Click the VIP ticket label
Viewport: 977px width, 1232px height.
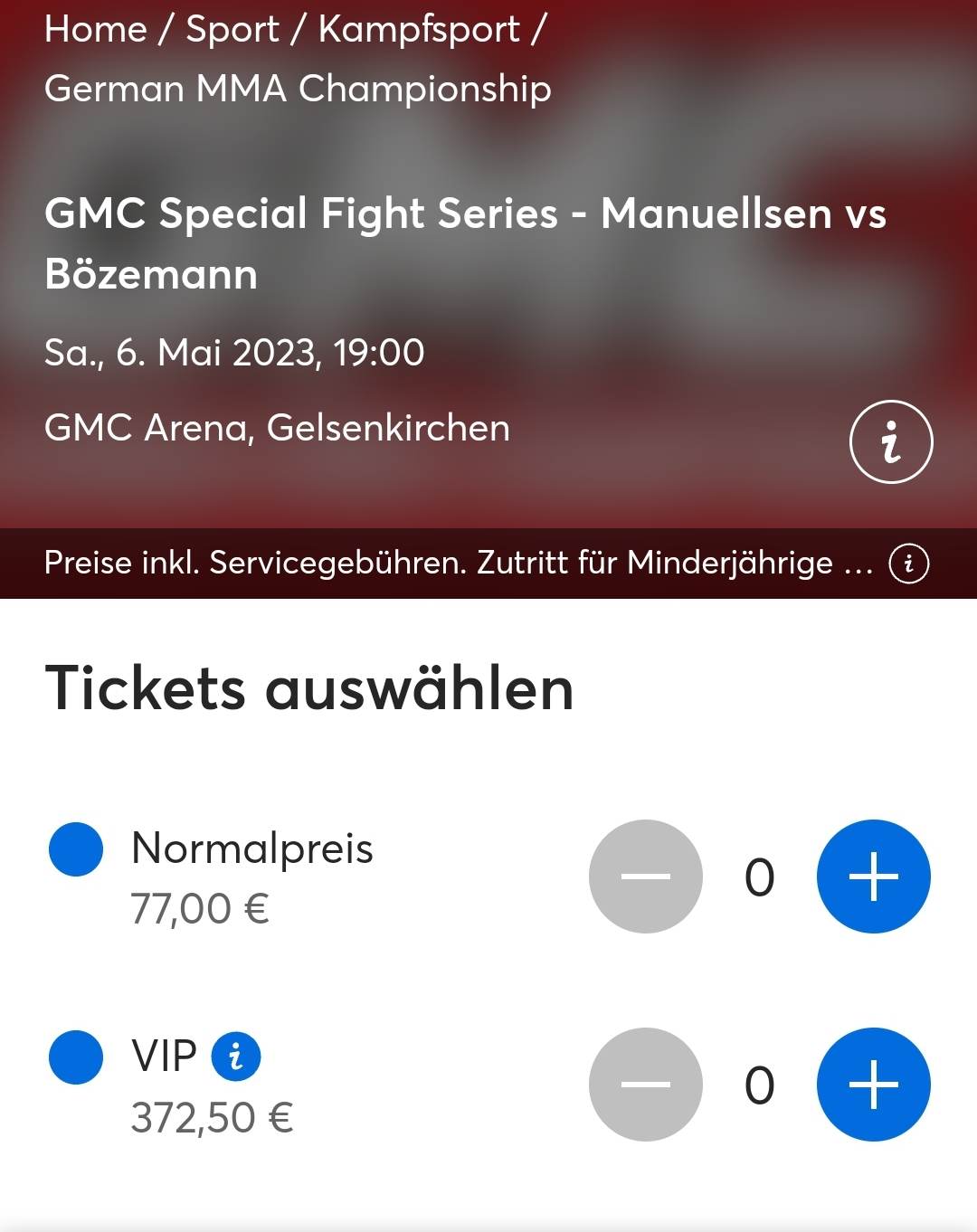pos(164,1057)
